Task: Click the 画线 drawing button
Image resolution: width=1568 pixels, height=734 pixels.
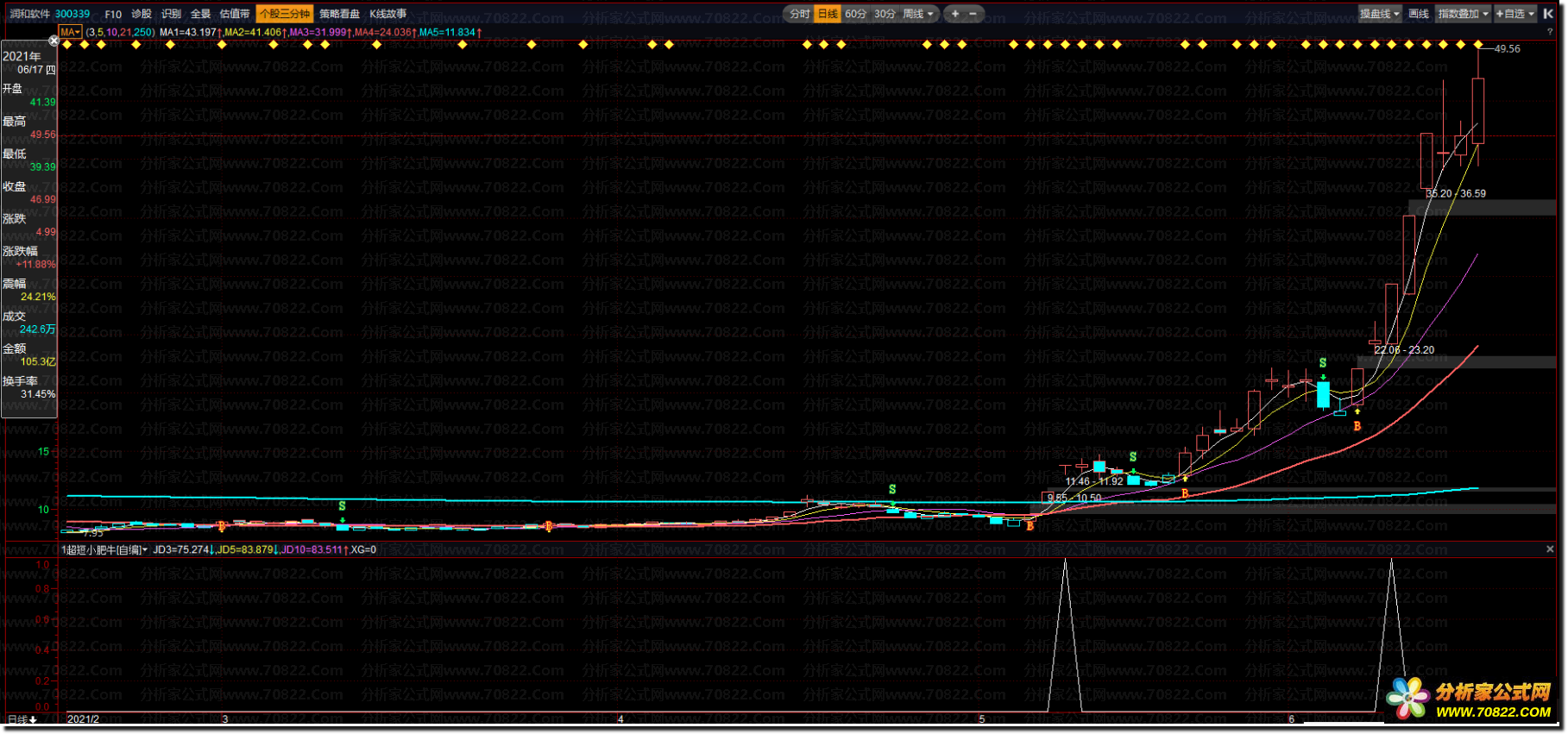Action: click(1418, 14)
